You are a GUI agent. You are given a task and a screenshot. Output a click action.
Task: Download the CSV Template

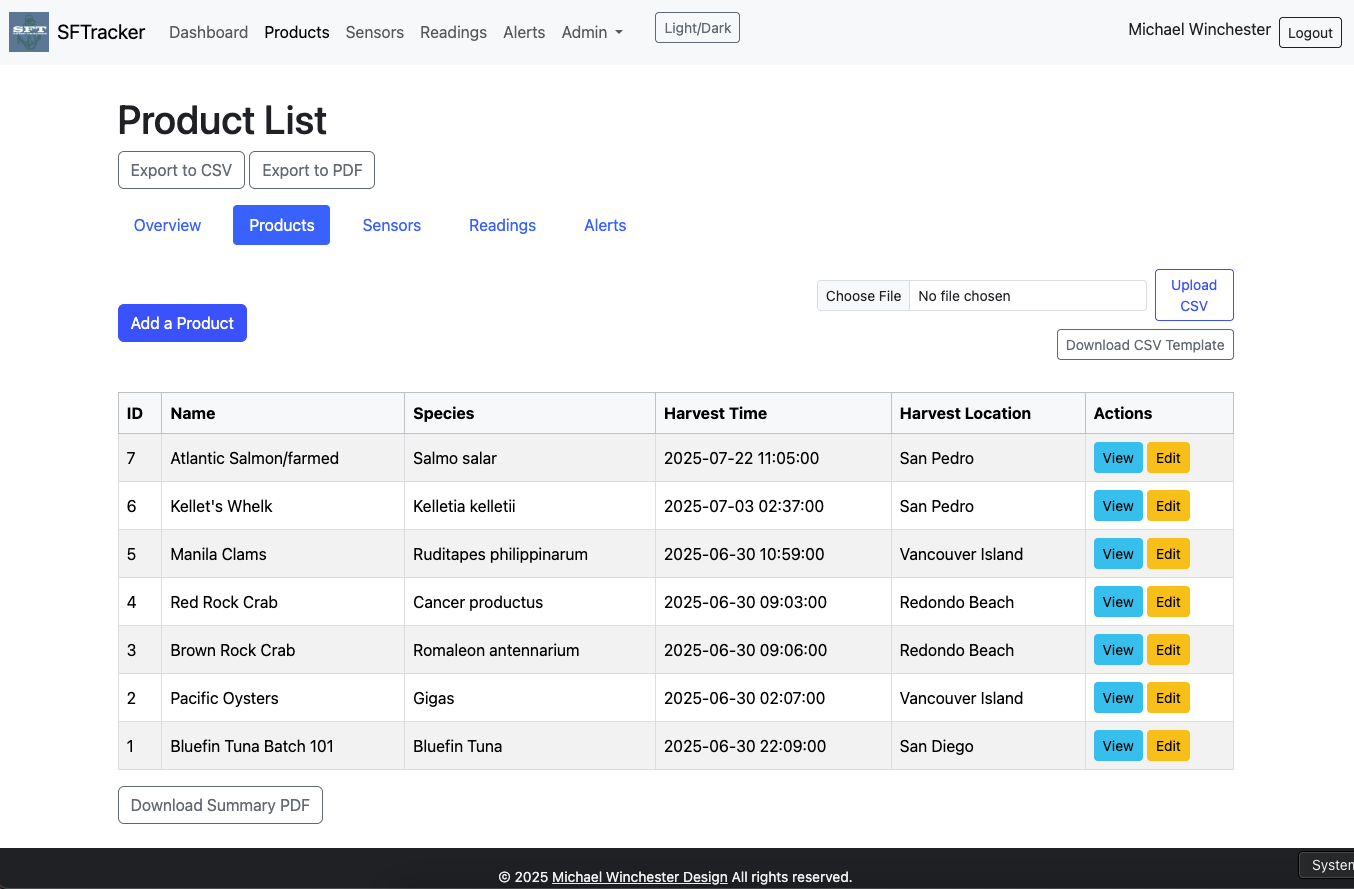[x=1145, y=345]
